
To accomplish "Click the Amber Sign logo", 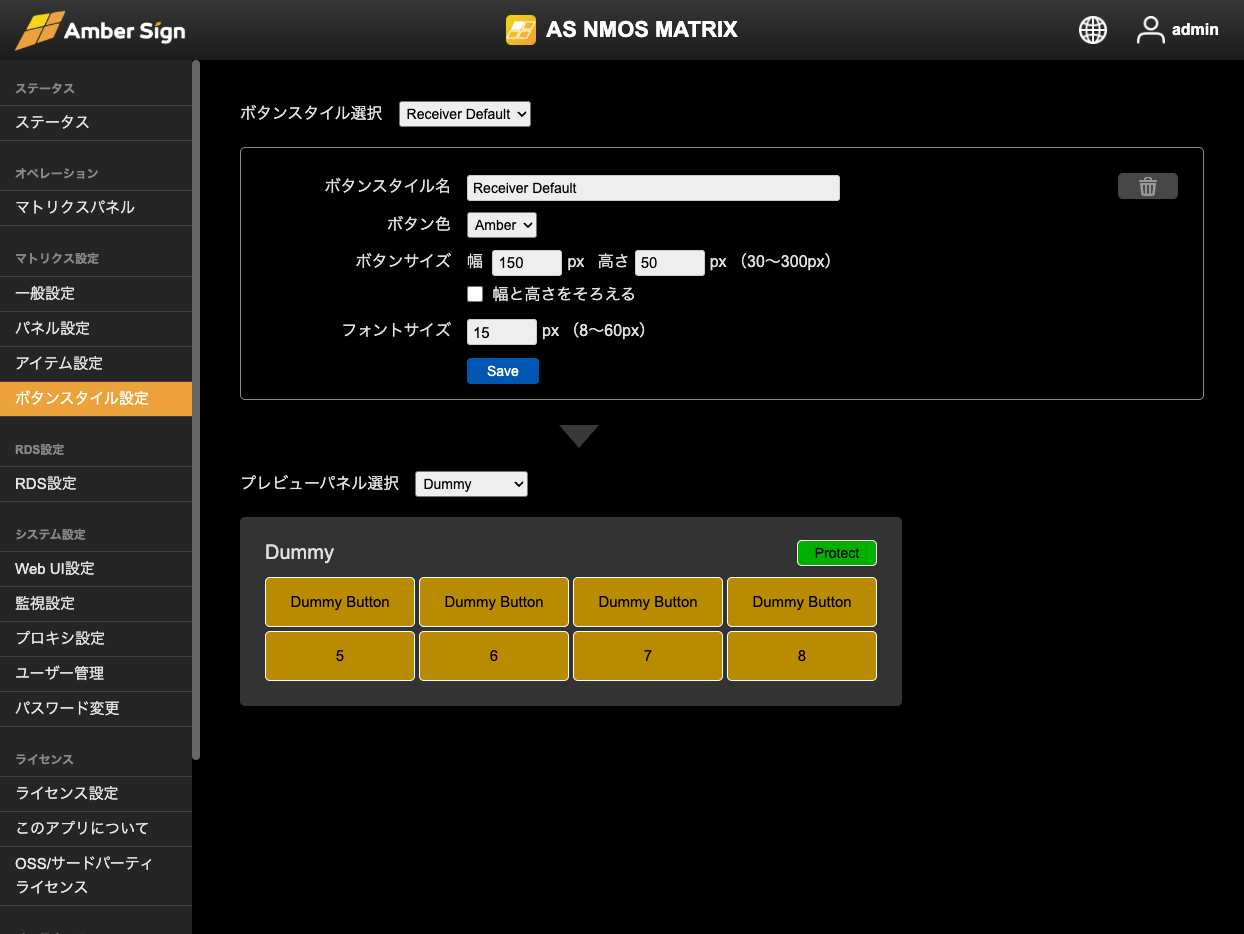I will 100,30.
